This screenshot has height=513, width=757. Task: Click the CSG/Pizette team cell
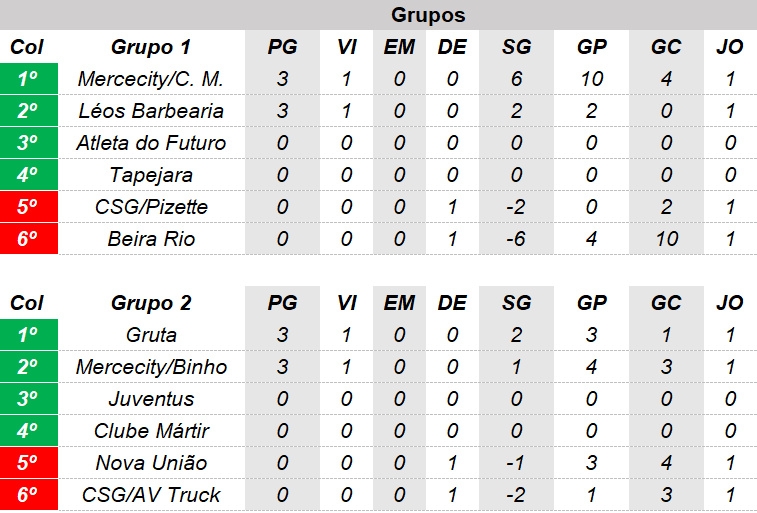point(151,207)
